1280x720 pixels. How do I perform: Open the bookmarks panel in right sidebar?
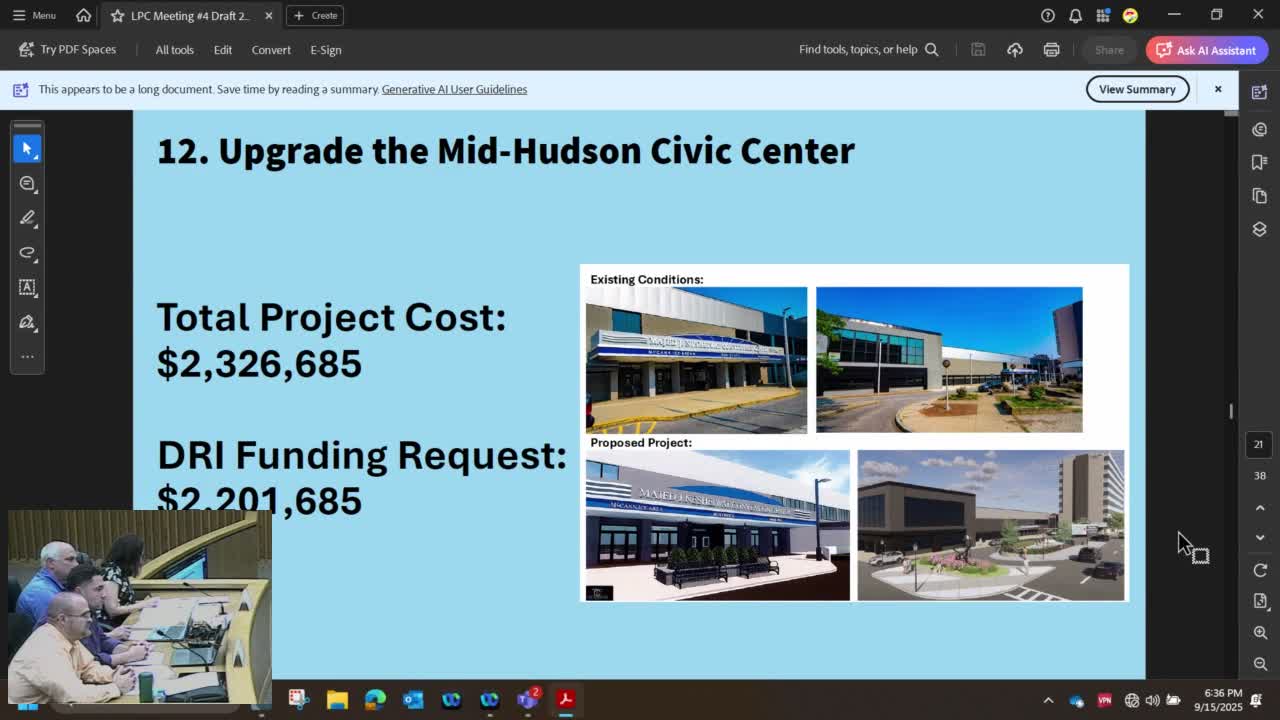[x=1259, y=162]
